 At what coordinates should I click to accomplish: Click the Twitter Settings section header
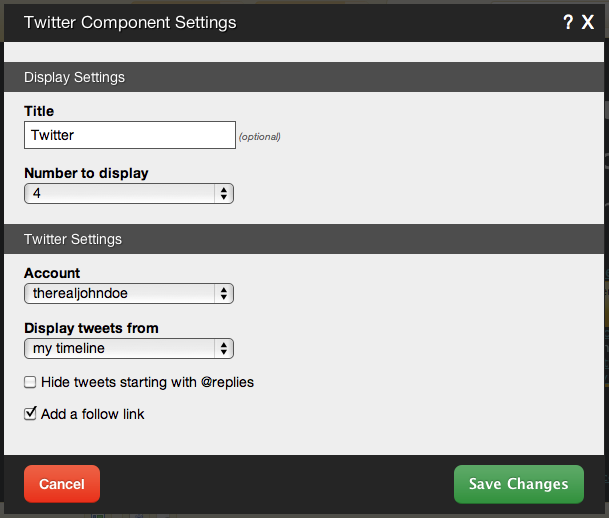pos(72,239)
